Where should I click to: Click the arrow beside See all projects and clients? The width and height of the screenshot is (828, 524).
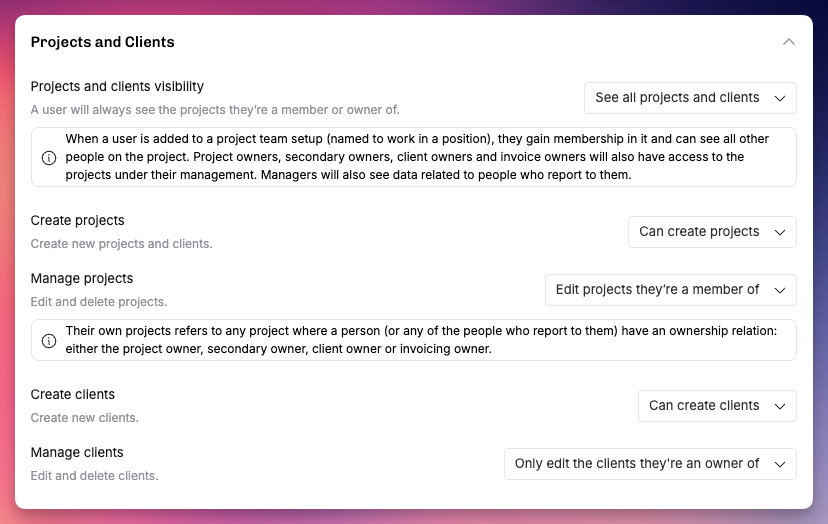[x=779, y=98]
